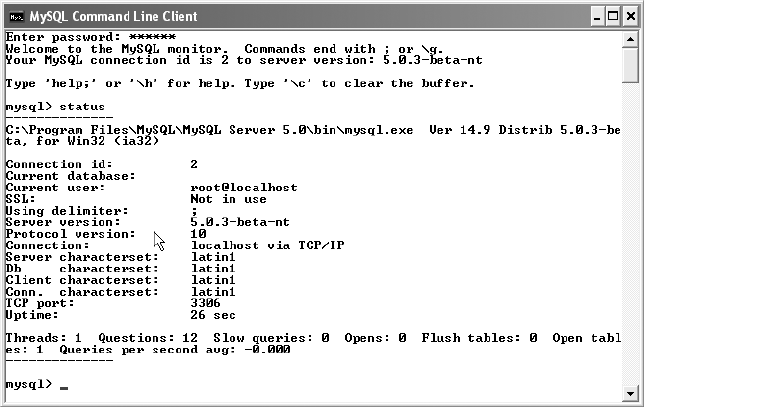The height and width of the screenshot is (407, 765).
Task: Click the Protocol version value 10
Action: pyautogui.click(x=199, y=234)
